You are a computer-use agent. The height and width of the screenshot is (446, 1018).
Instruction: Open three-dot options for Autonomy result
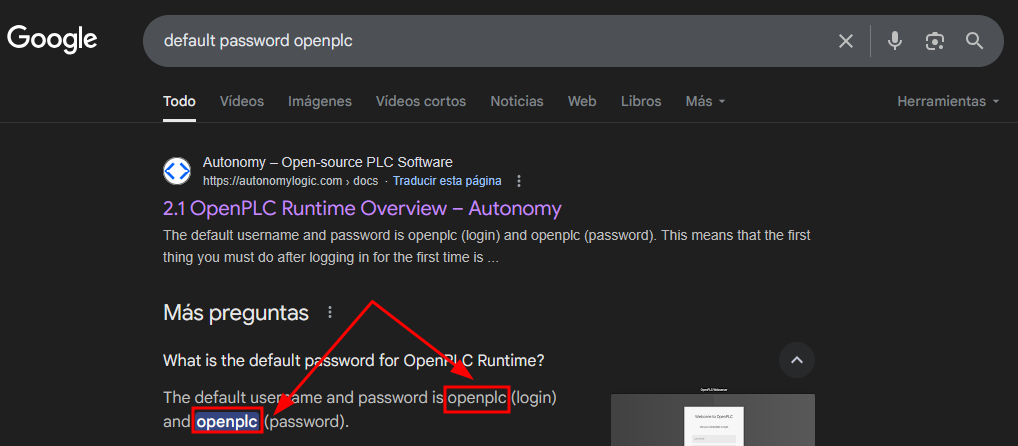(519, 181)
